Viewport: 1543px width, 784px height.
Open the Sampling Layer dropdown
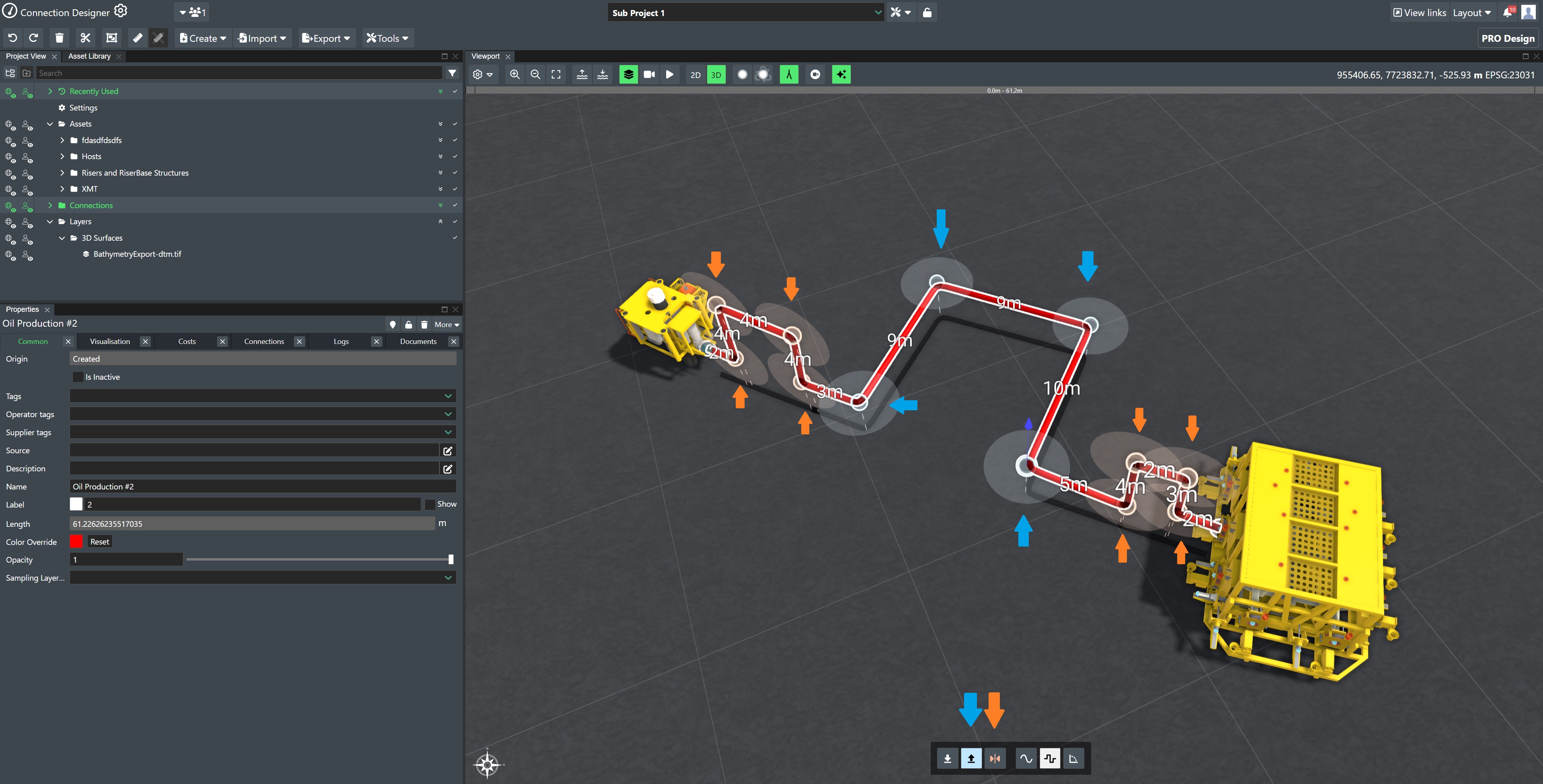(x=263, y=577)
